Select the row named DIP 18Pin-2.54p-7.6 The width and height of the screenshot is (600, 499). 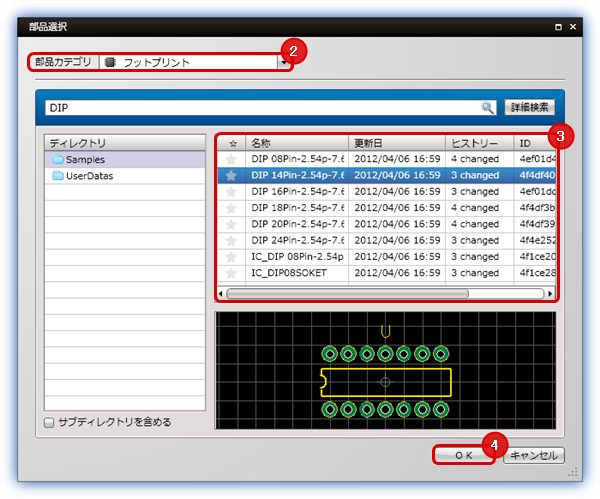(x=386, y=208)
